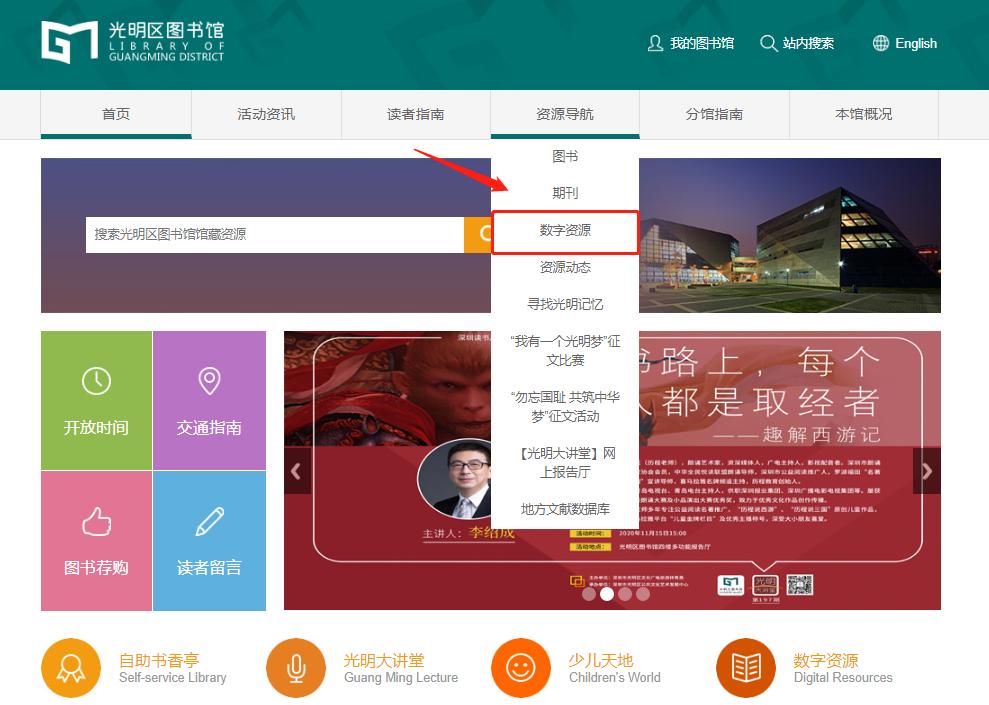Open 我的图书馆 user account icon
This screenshot has height=705, width=989.
point(656,43)
